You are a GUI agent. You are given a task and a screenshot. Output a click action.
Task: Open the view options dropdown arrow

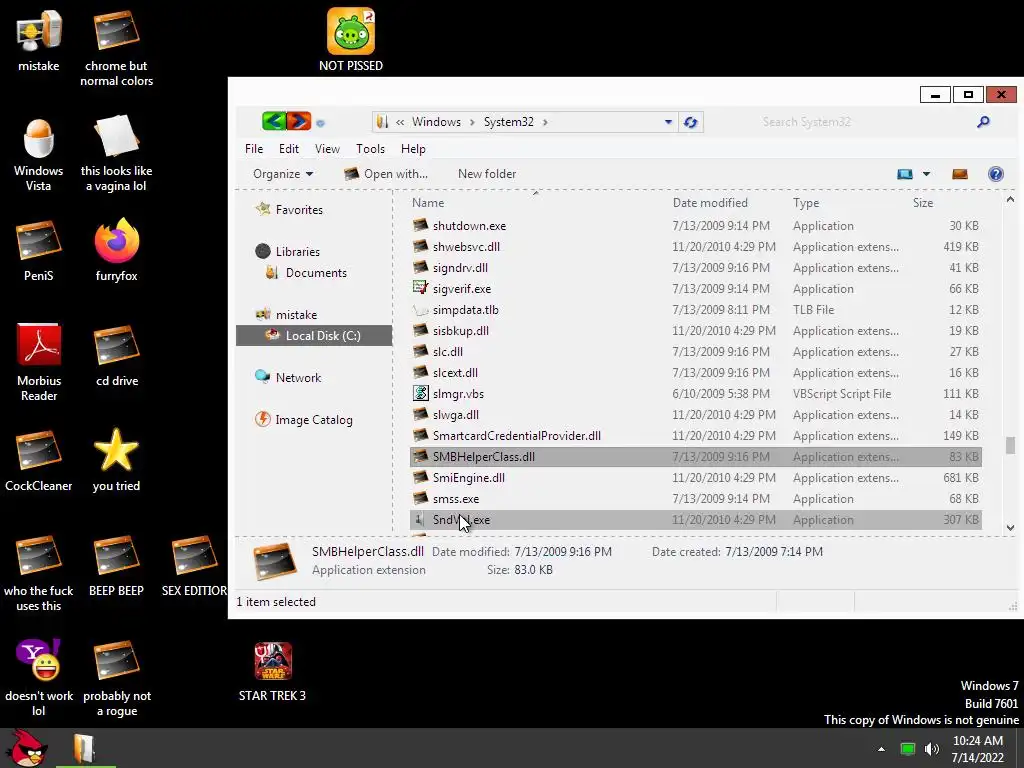[x=926, y=174]
